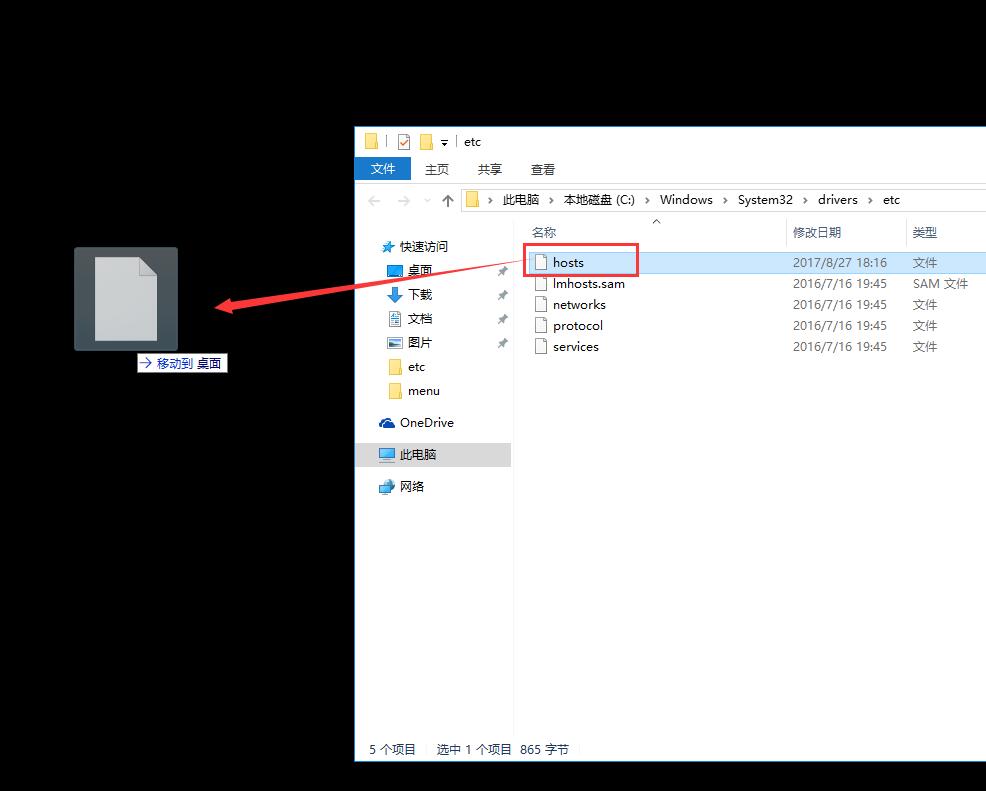Image resolution: width=986 pixels, height=791 pixels.
Task: Switch to the 共享 (Share) ribbon tab
Action: (490, 169)
